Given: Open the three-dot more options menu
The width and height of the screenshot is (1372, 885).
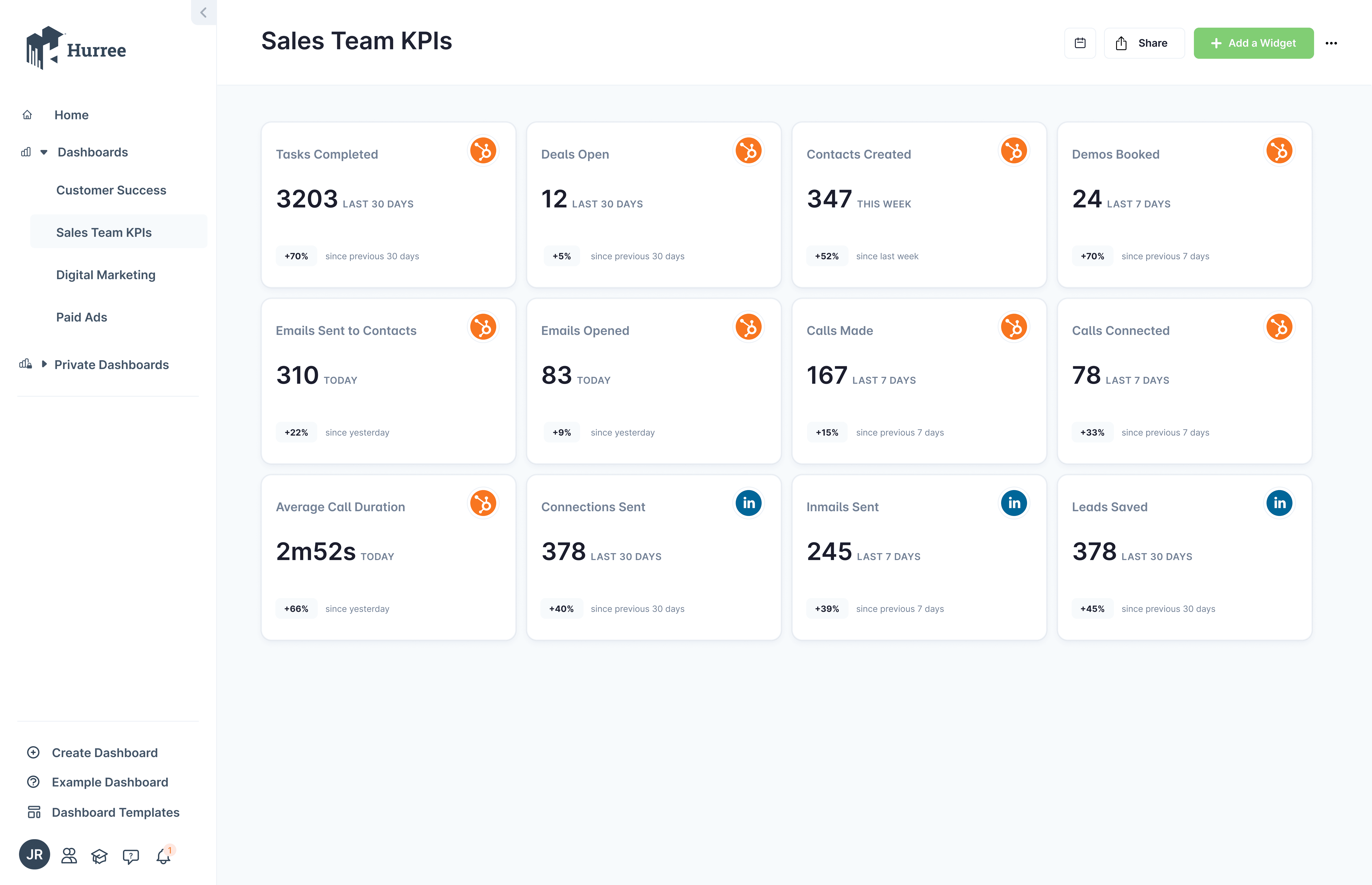Looking at the screenshot, I should click(1331, 43).
